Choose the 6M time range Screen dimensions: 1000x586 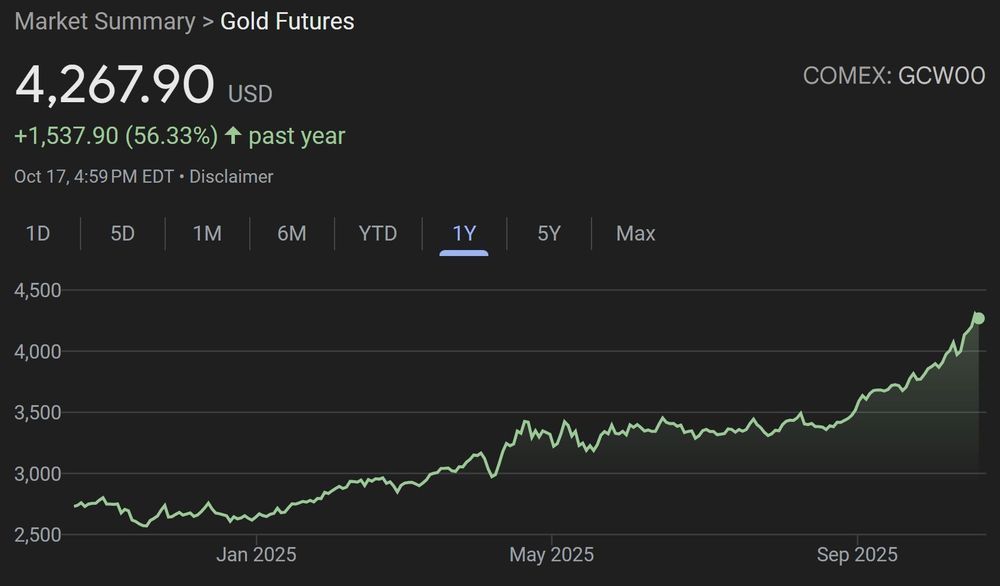[x=291, y=233]
